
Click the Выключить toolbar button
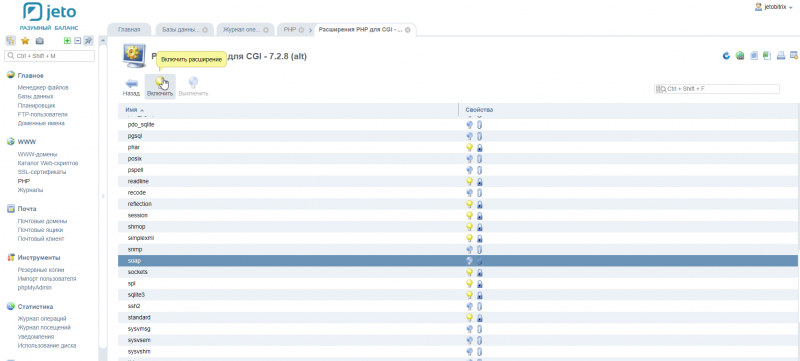click(x=193, y=87)
